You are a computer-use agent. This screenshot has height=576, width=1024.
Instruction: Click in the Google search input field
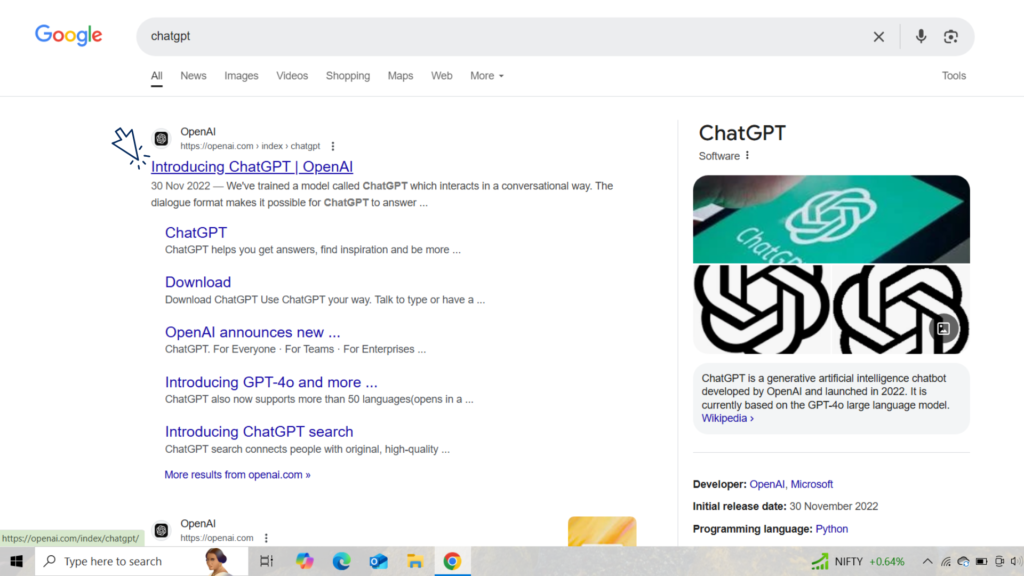pos(500,37)
